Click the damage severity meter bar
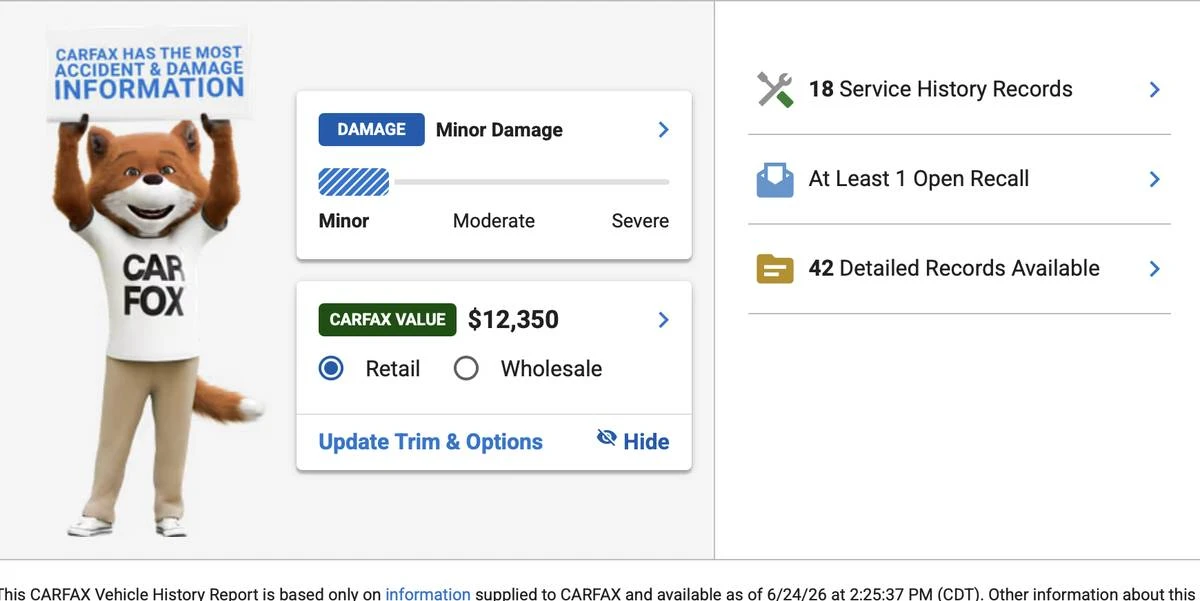The width and height of the screenshot is (1200, 601). [494, 182]
